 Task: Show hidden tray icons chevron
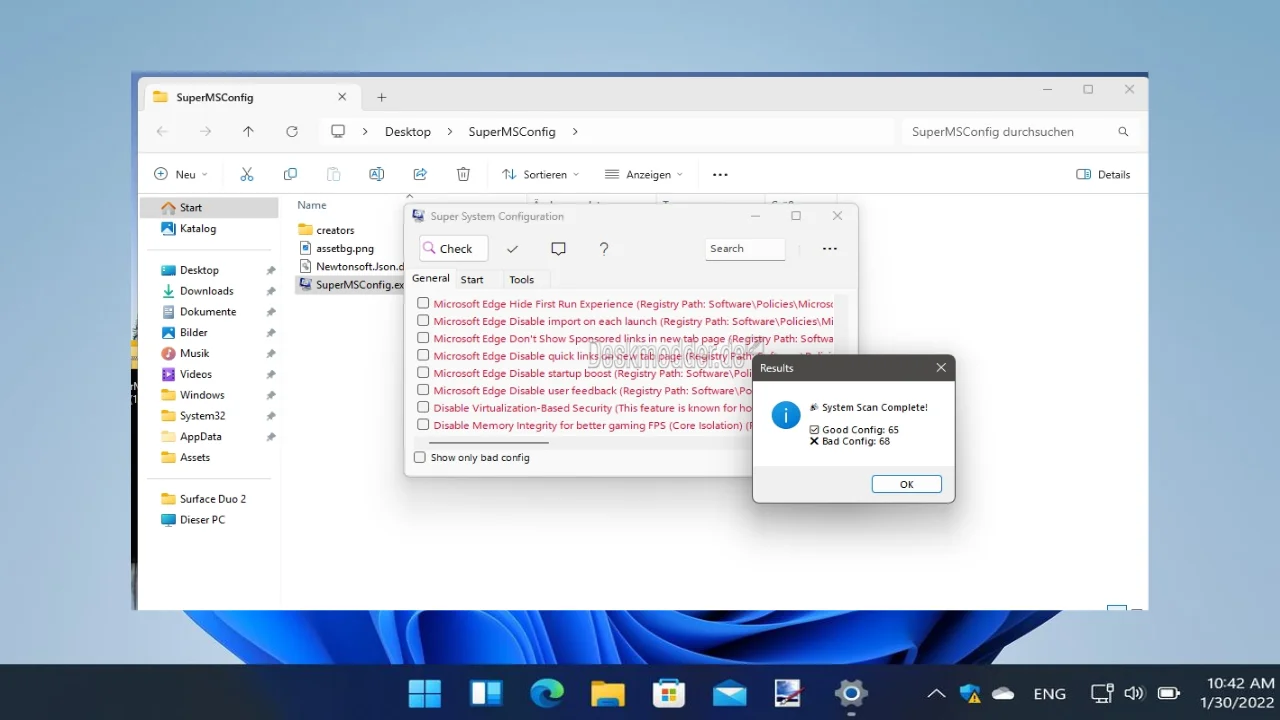click(936, 694)
